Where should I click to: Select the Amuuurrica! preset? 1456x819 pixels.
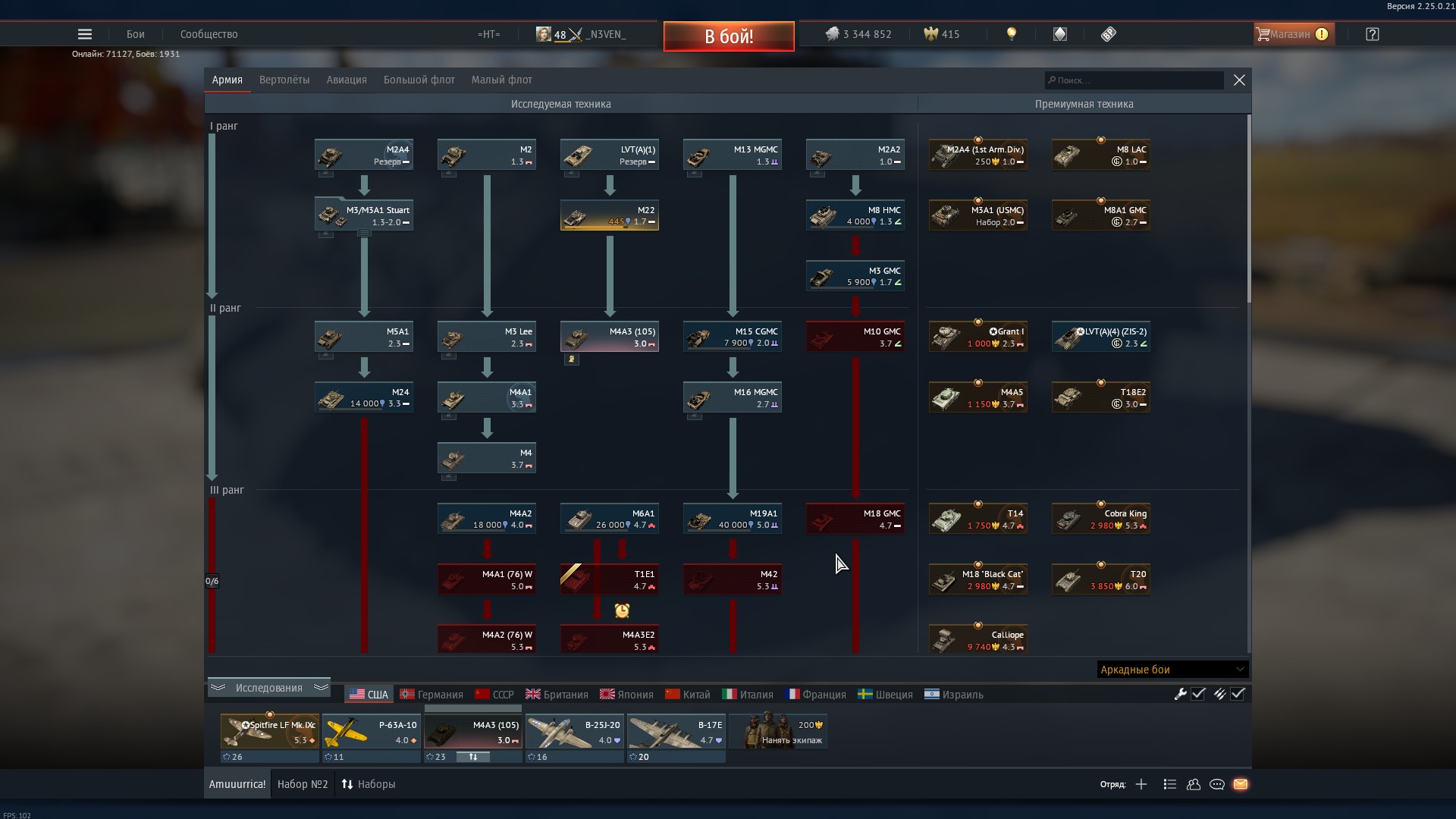pos(237,784)
